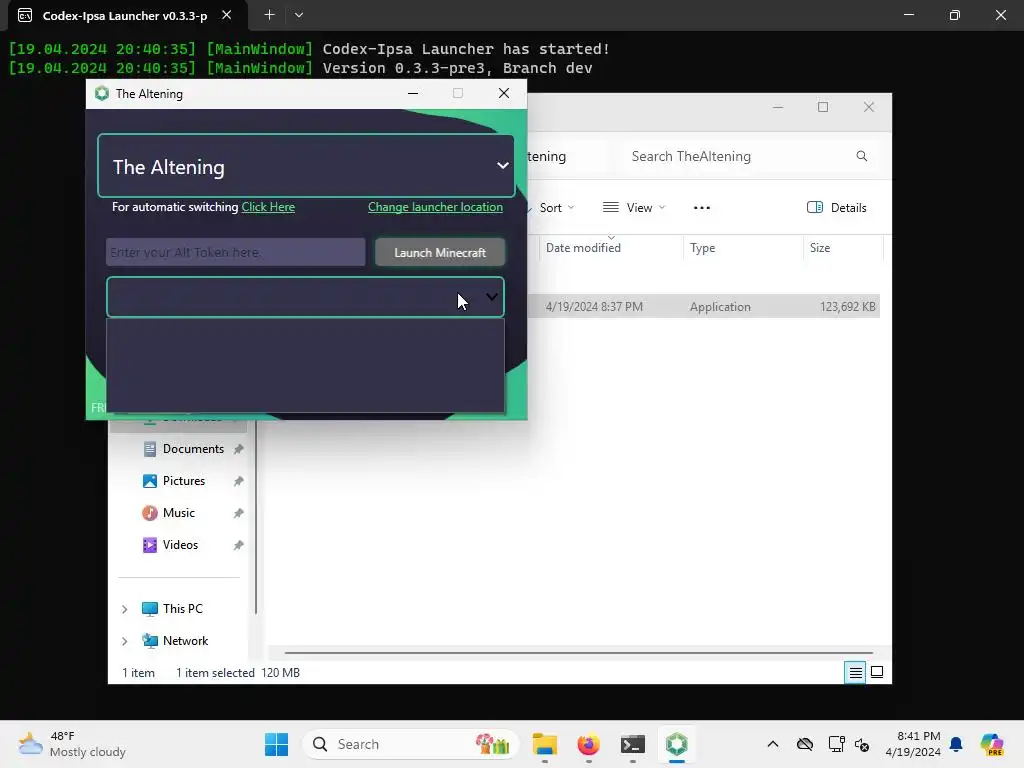Sort by Type column header
The height and width of the screenshot is (768, 1024).
coord(703,248)
